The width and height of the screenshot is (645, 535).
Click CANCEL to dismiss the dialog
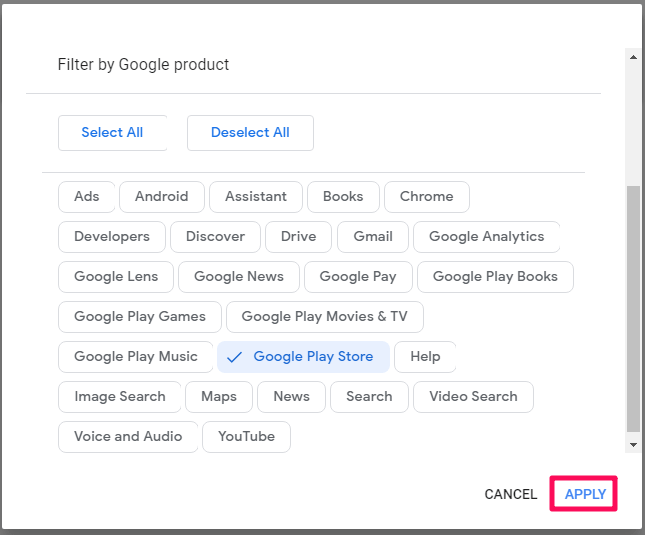pos(510,494)
